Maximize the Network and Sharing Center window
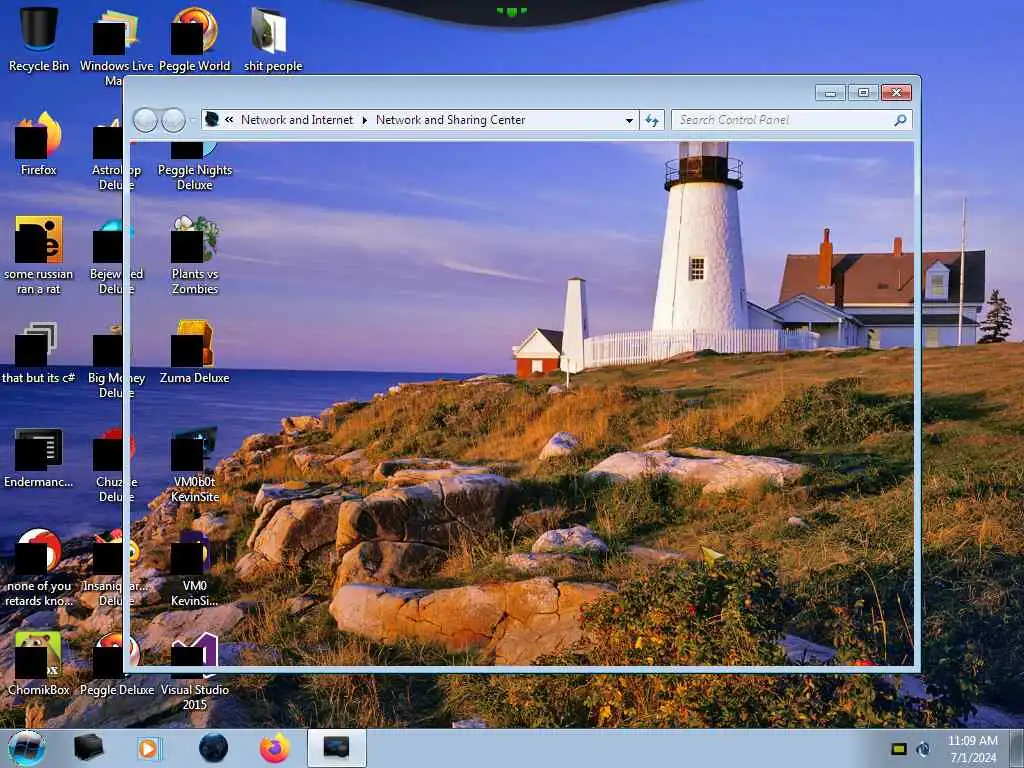Viewport: 1024px width, 768px height. click(x=863, y=93)
